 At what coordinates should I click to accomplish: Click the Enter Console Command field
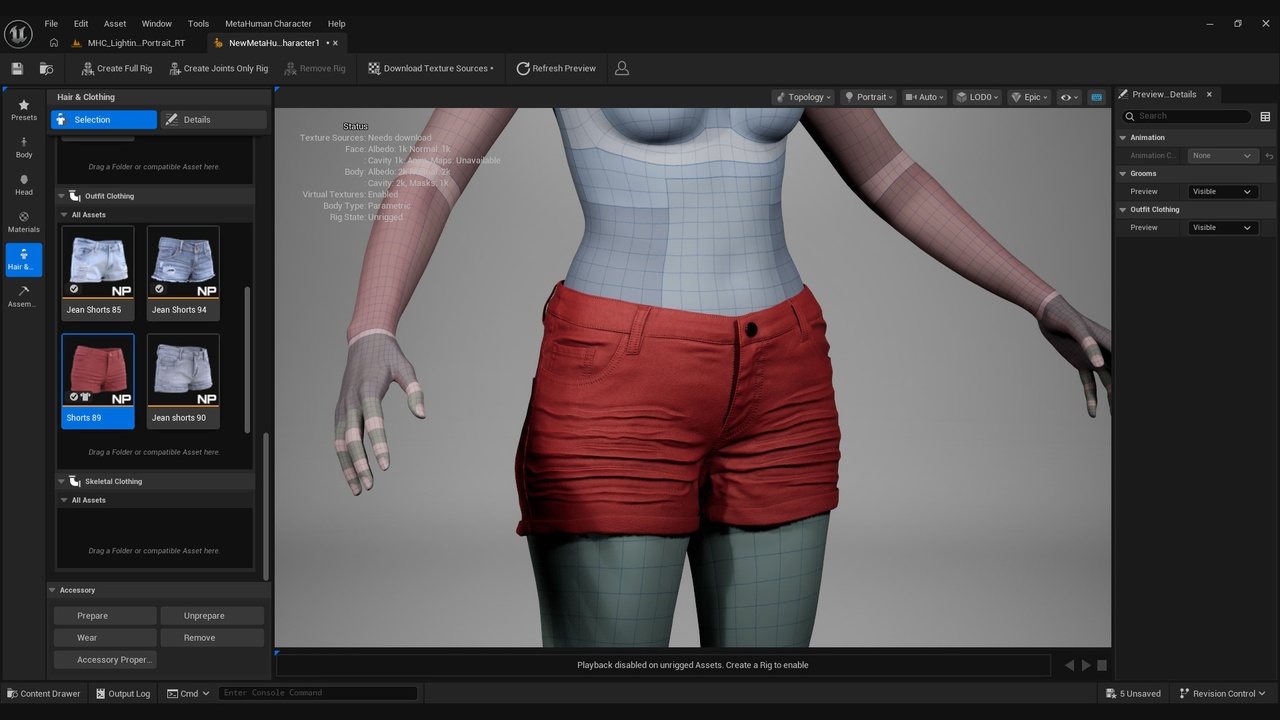[317, 693]
